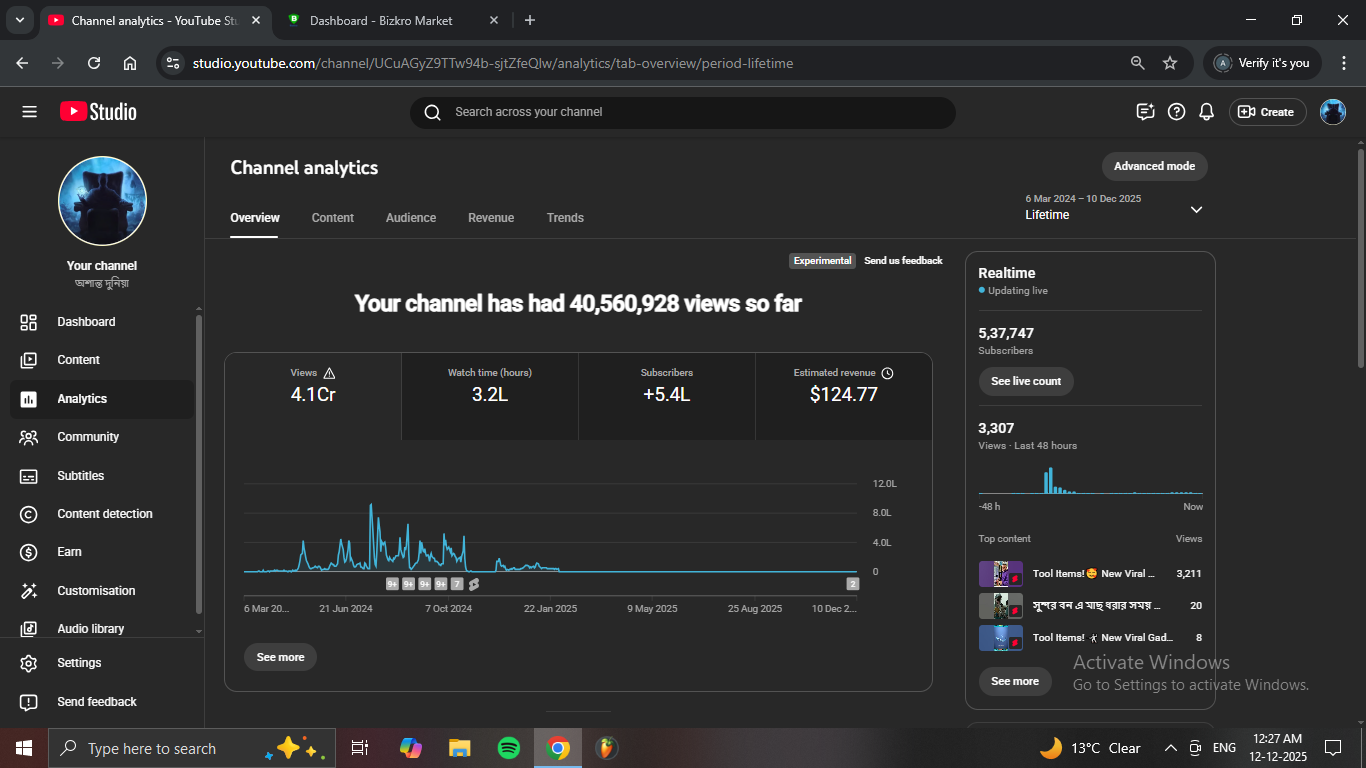Switch to the Audience tab
Screen dimensions: 1366x768
pyautogui.click(x=411, y=218)
